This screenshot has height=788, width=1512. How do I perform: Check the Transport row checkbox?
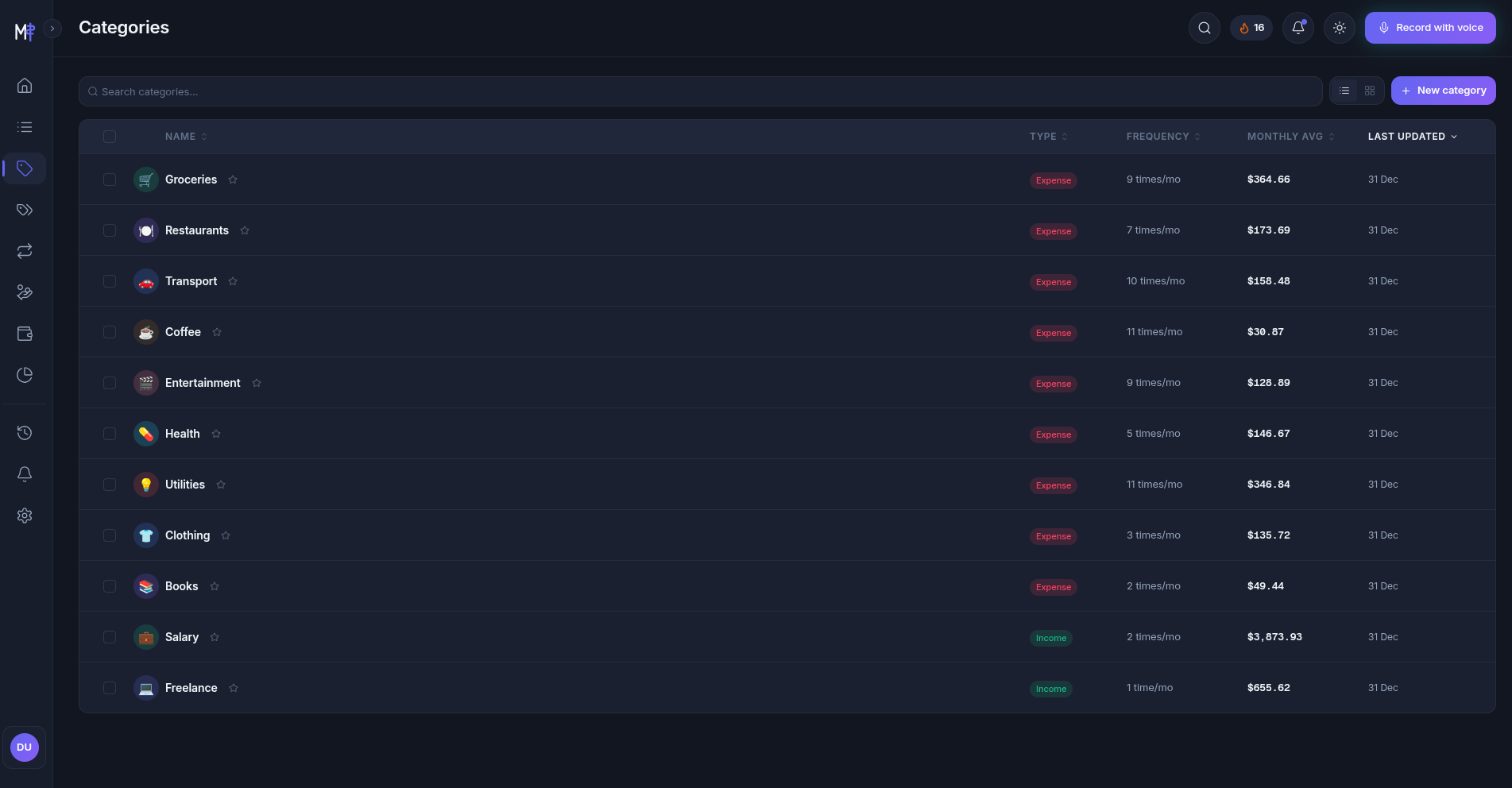(x=110, y=281)
